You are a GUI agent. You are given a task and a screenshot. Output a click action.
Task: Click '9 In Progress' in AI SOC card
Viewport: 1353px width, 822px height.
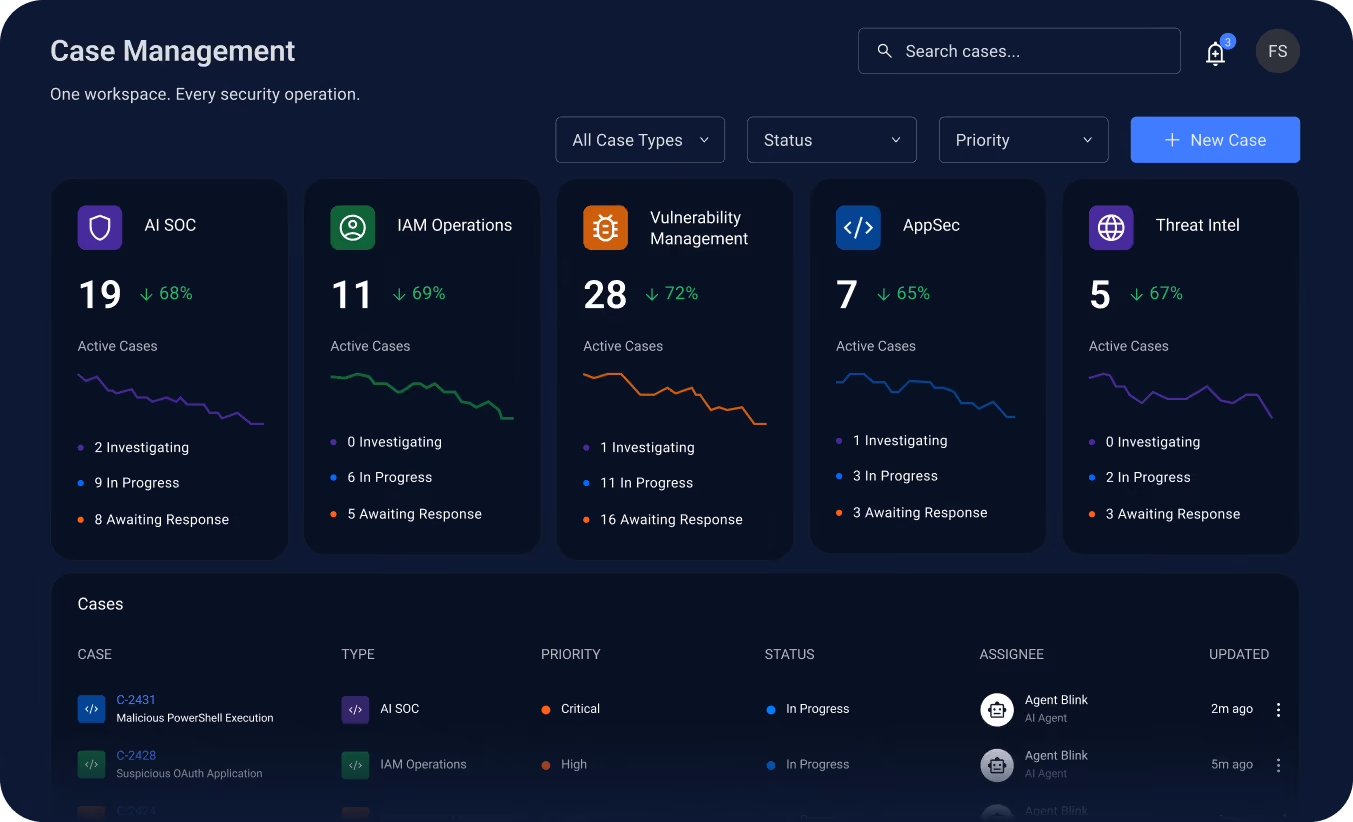(137, 483)
